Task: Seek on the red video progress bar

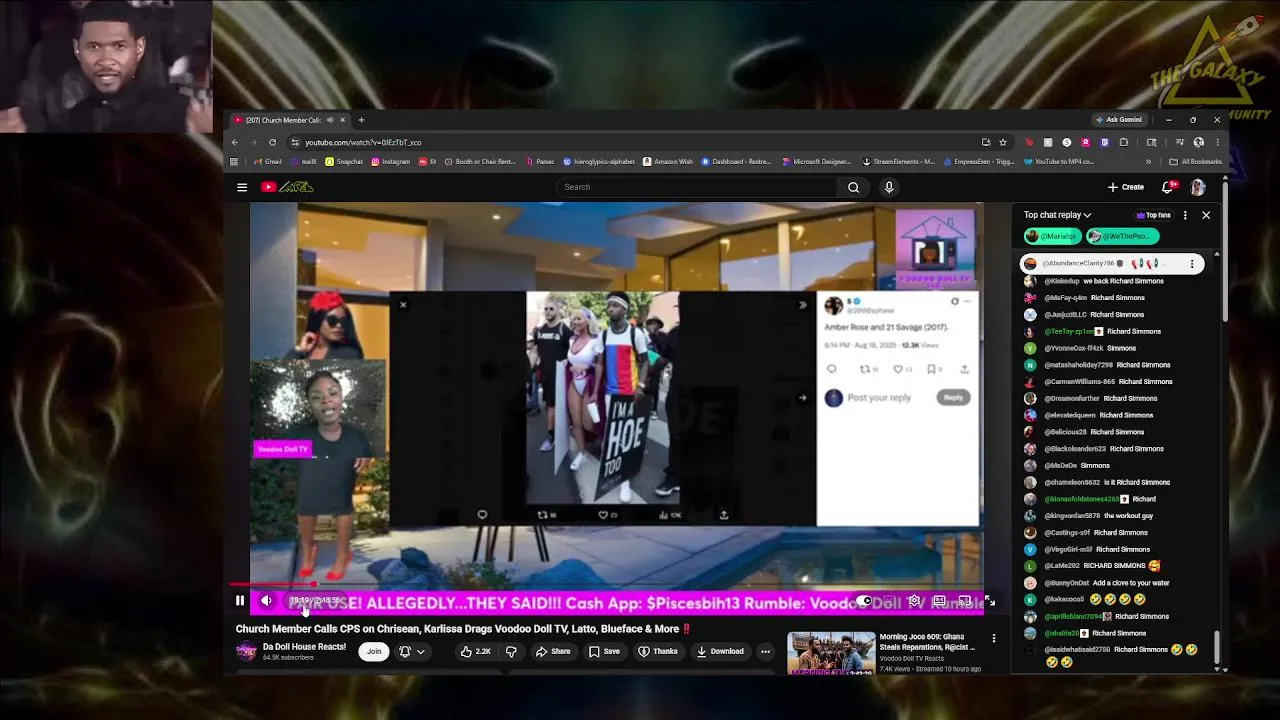Action: 608,584
